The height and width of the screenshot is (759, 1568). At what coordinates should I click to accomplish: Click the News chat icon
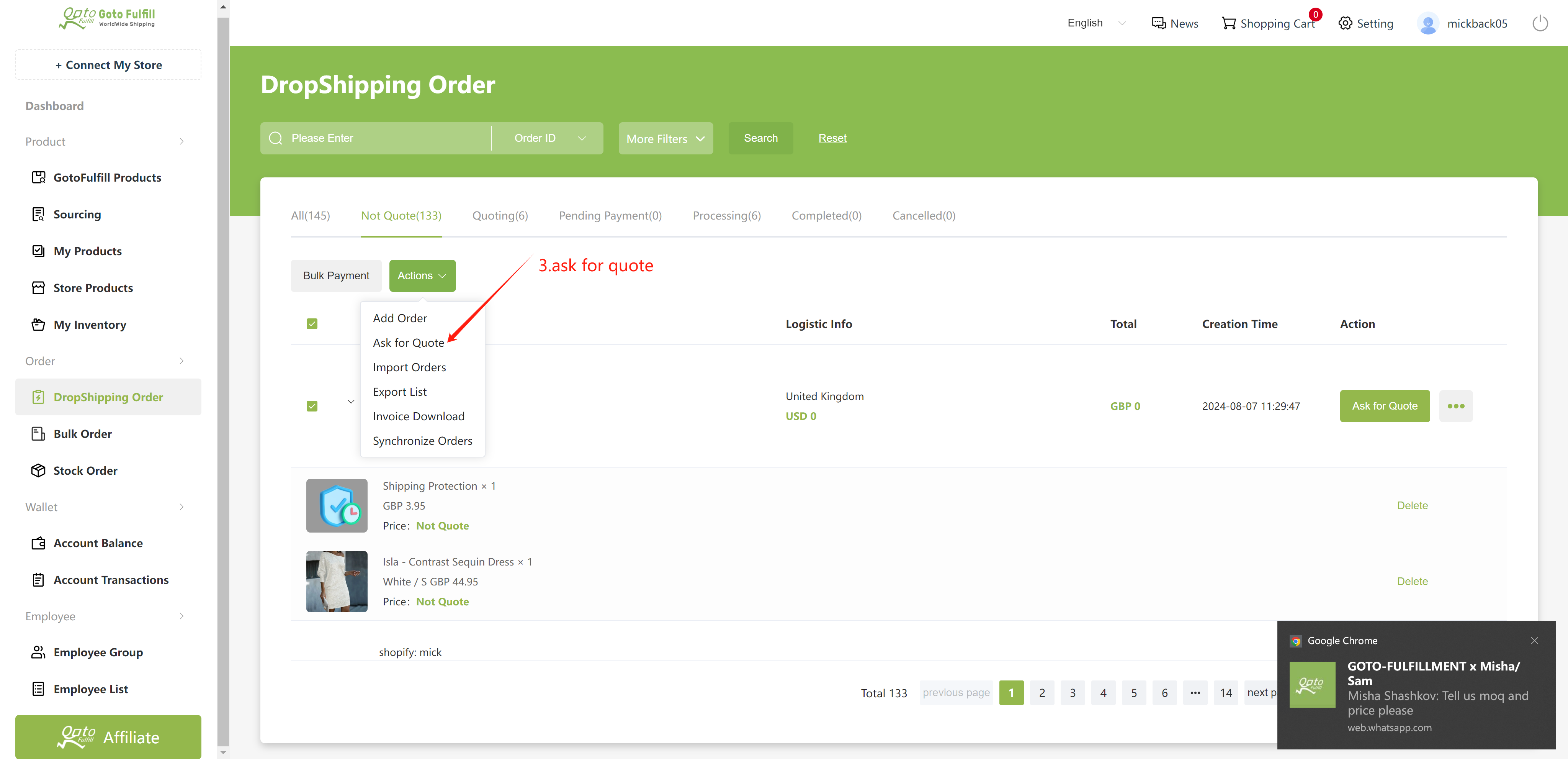point(1158,23)
